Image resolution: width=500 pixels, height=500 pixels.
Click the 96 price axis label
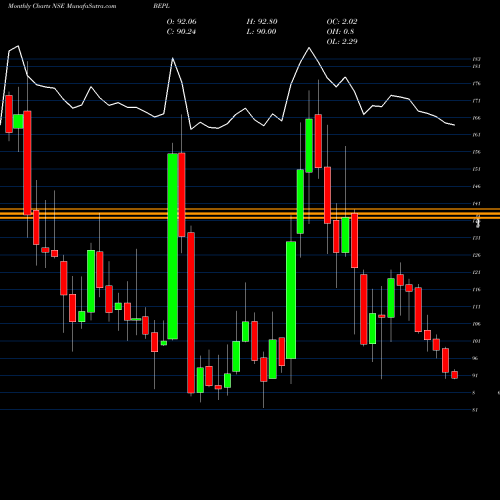click(x=476, y=358)
